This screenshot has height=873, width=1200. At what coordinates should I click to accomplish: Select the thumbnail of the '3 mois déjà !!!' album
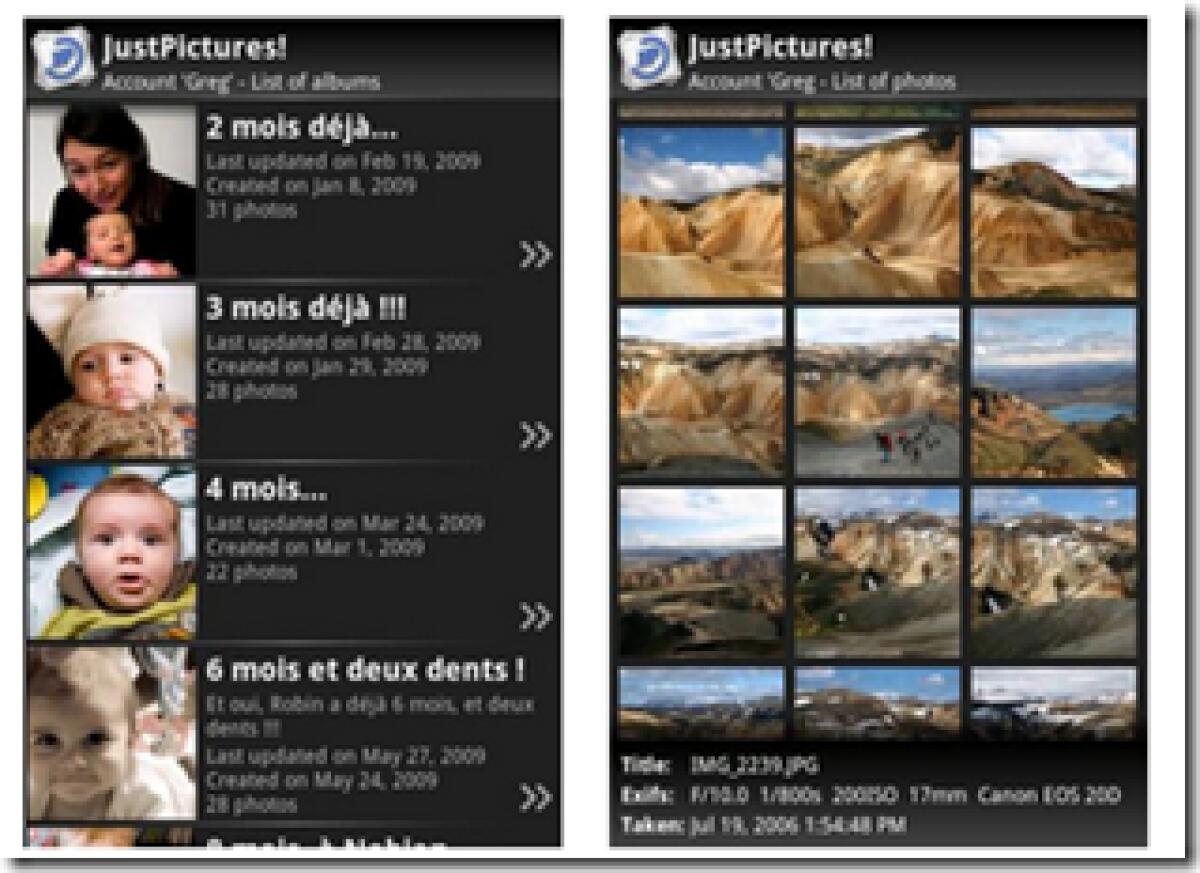110,370
